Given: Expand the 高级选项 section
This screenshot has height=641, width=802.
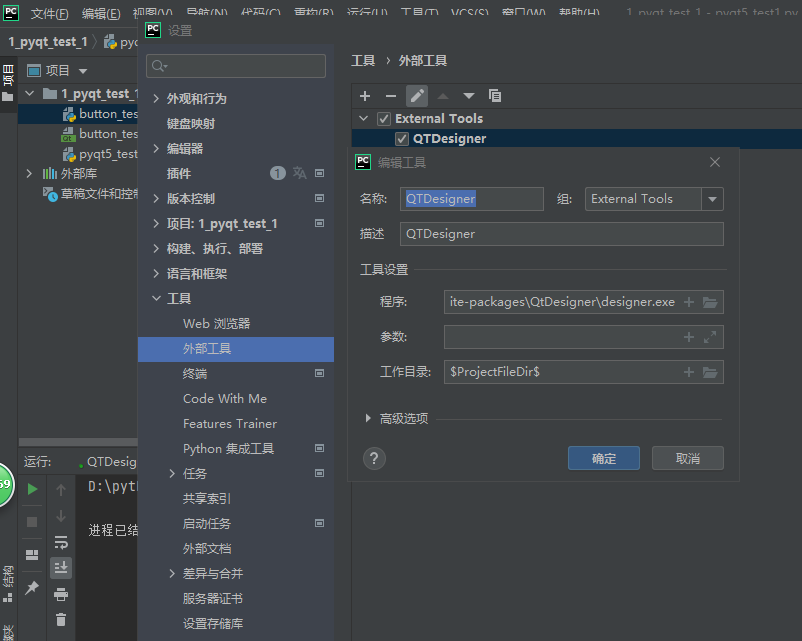Looking at the screenshot, I should point(368,418).
